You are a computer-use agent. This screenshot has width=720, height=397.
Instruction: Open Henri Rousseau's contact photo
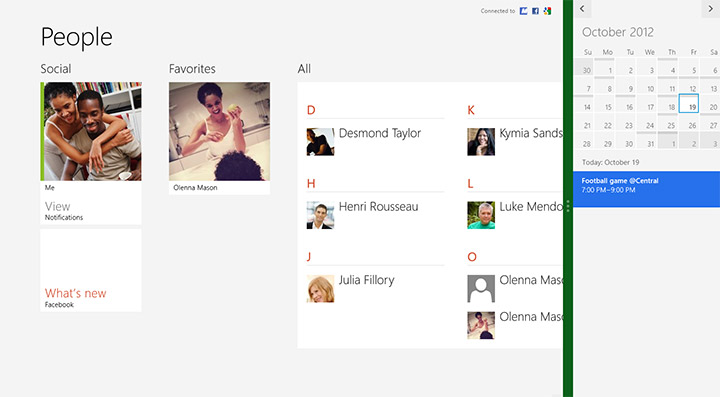321,215
